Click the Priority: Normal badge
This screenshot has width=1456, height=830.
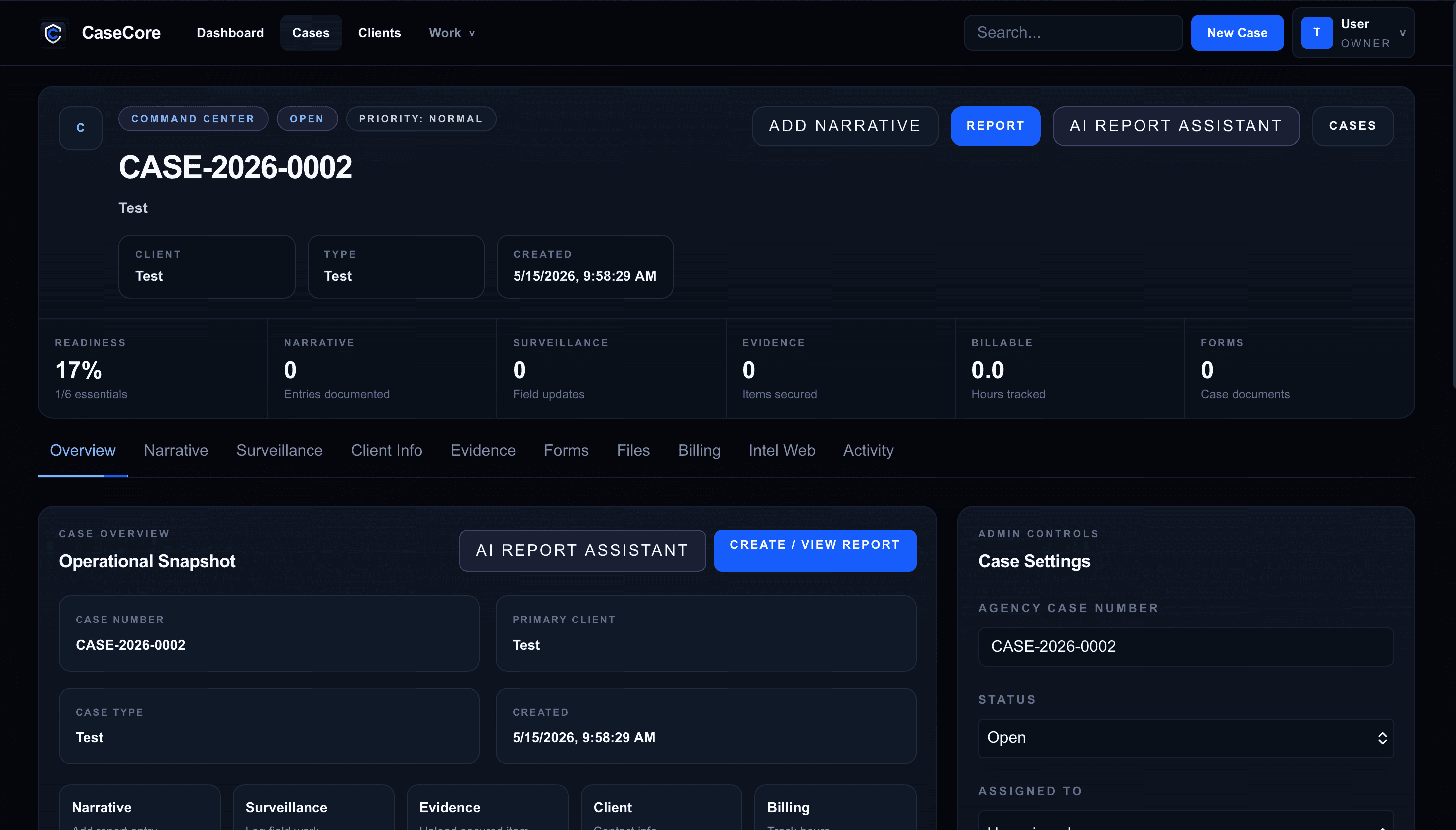click(420, 119)
